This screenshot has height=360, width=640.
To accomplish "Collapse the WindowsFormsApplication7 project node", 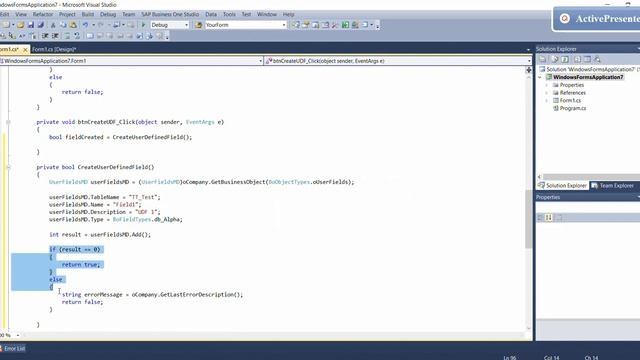I will 540,77.
